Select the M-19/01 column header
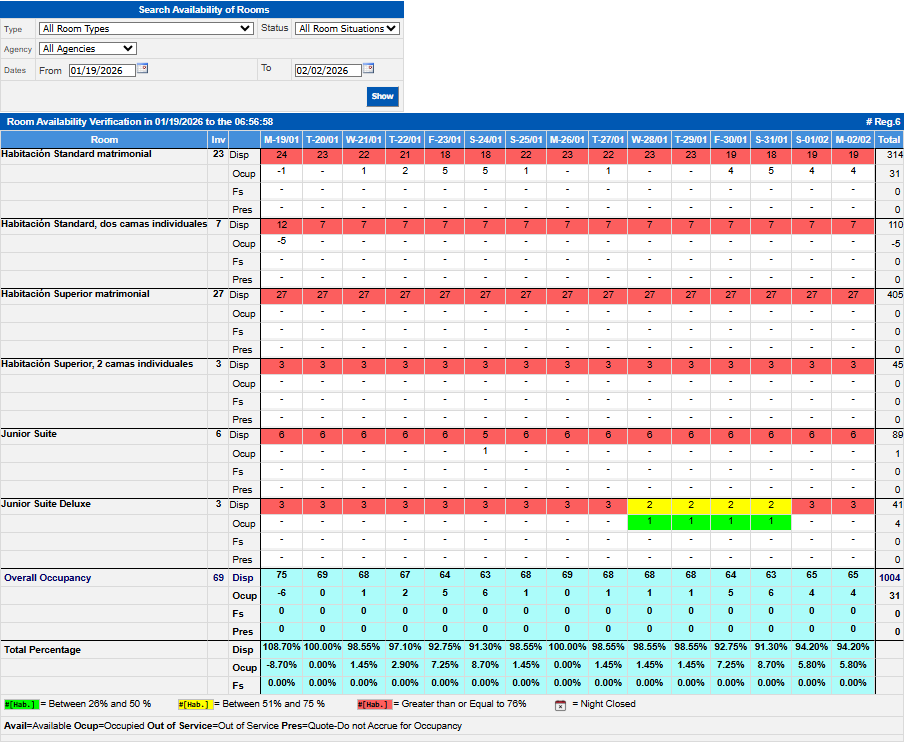The width and height of the screenshot is (906, 745). (x=281, y=140)
